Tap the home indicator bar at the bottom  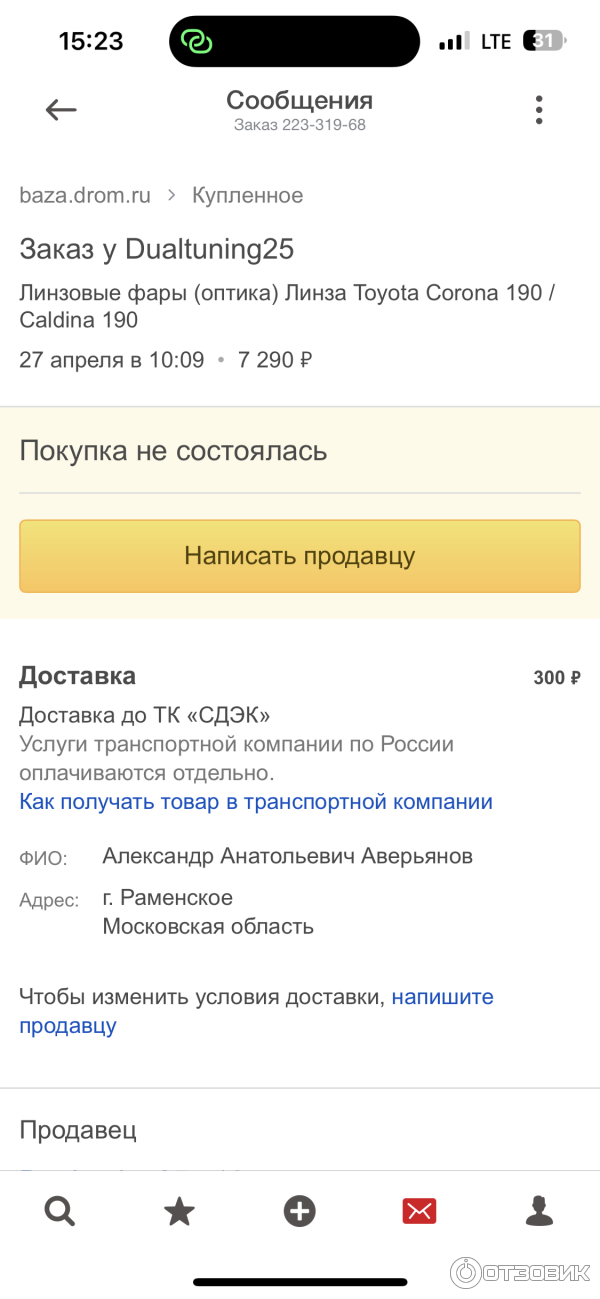point(300,1281)
